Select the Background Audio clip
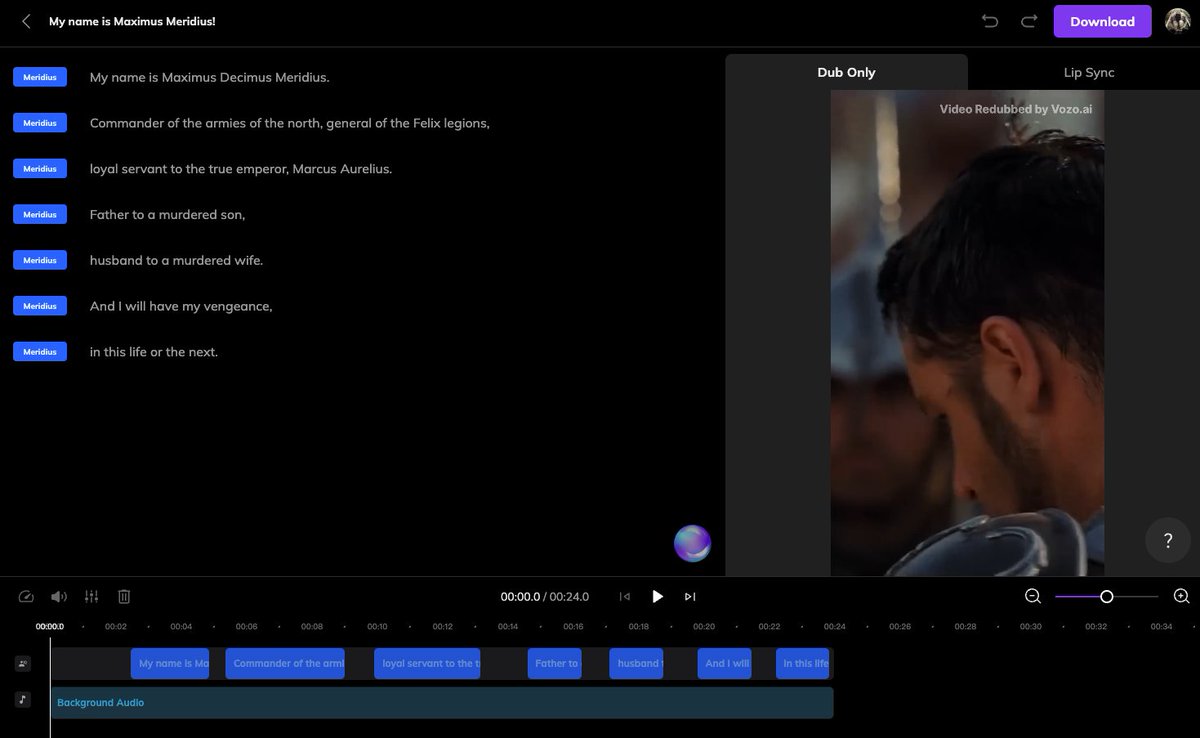The image size is (1200, 738). 442,703
